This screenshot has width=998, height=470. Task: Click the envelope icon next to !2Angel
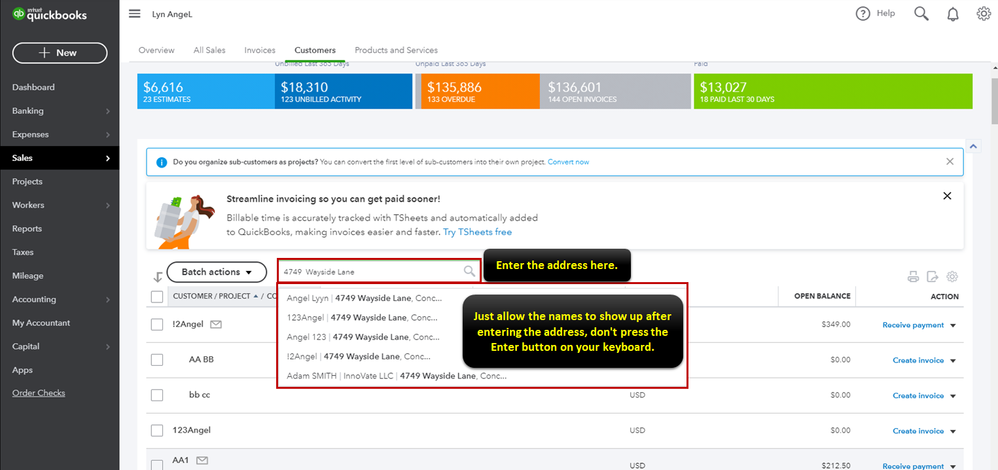click(216, 324)
